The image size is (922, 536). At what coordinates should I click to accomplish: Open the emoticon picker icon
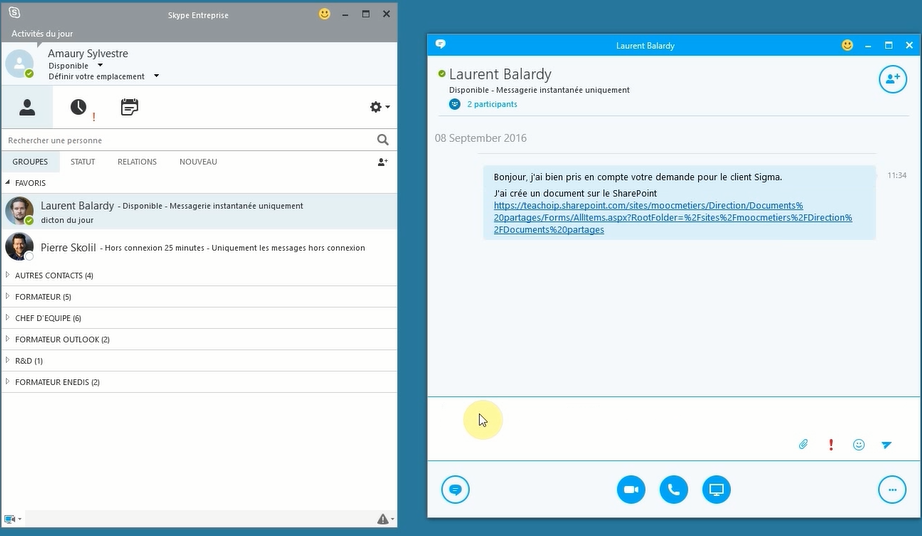858,444
